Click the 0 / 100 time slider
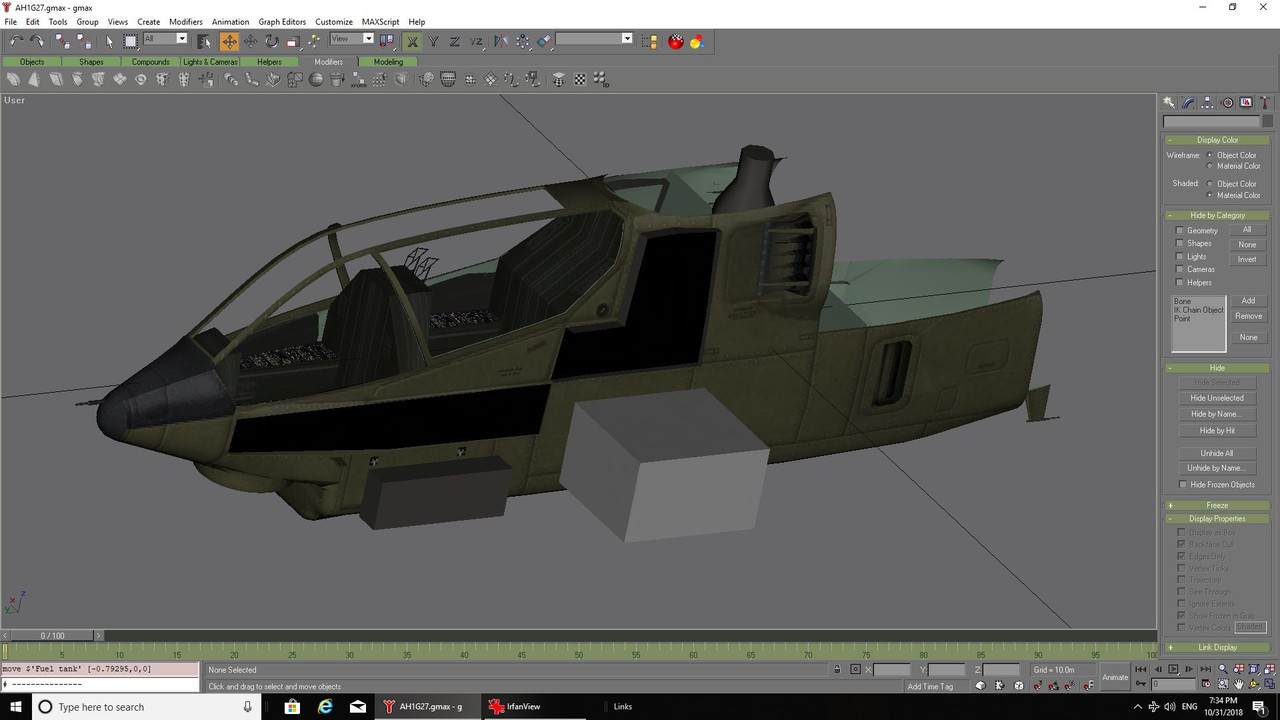1280x720 pixels. [52, 635]
